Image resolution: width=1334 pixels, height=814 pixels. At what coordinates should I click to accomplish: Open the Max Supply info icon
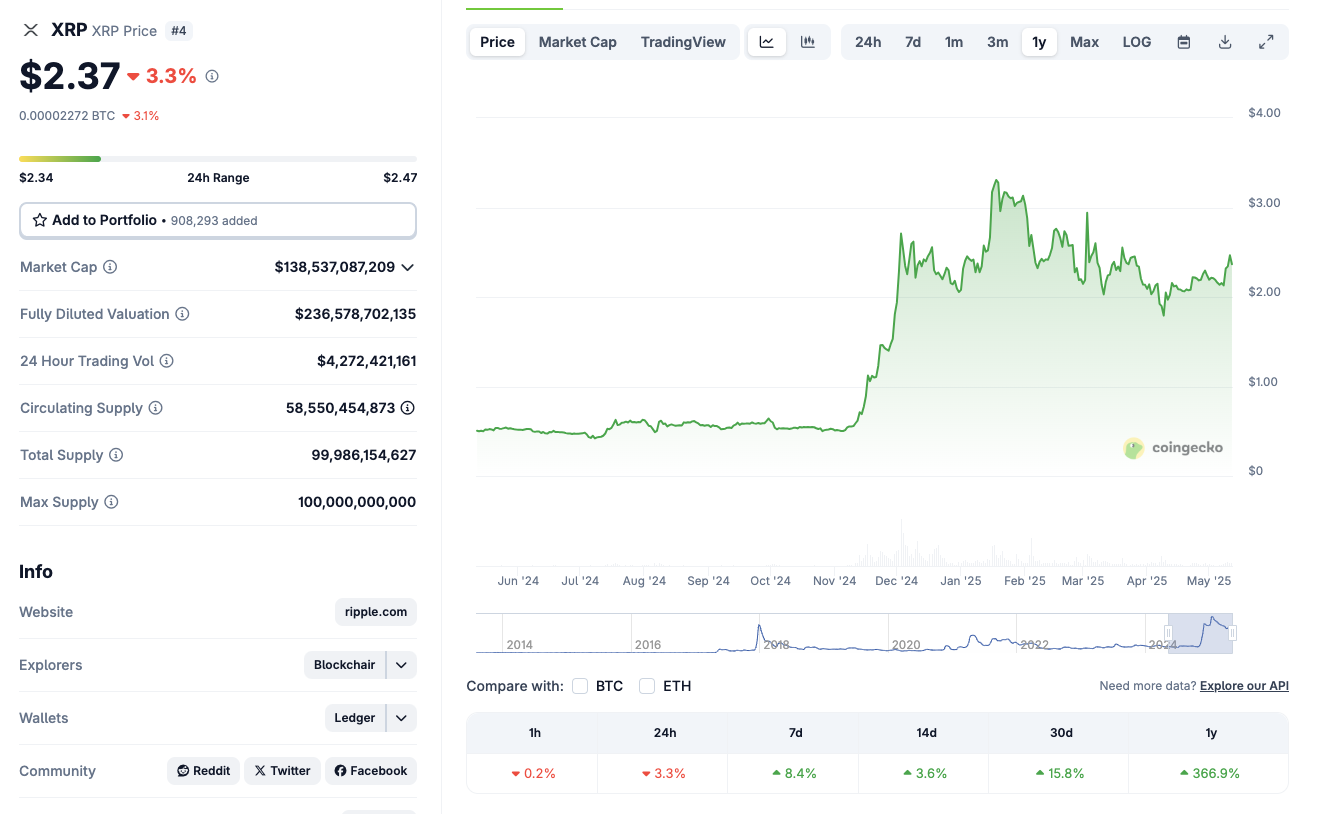click(111, 502)
